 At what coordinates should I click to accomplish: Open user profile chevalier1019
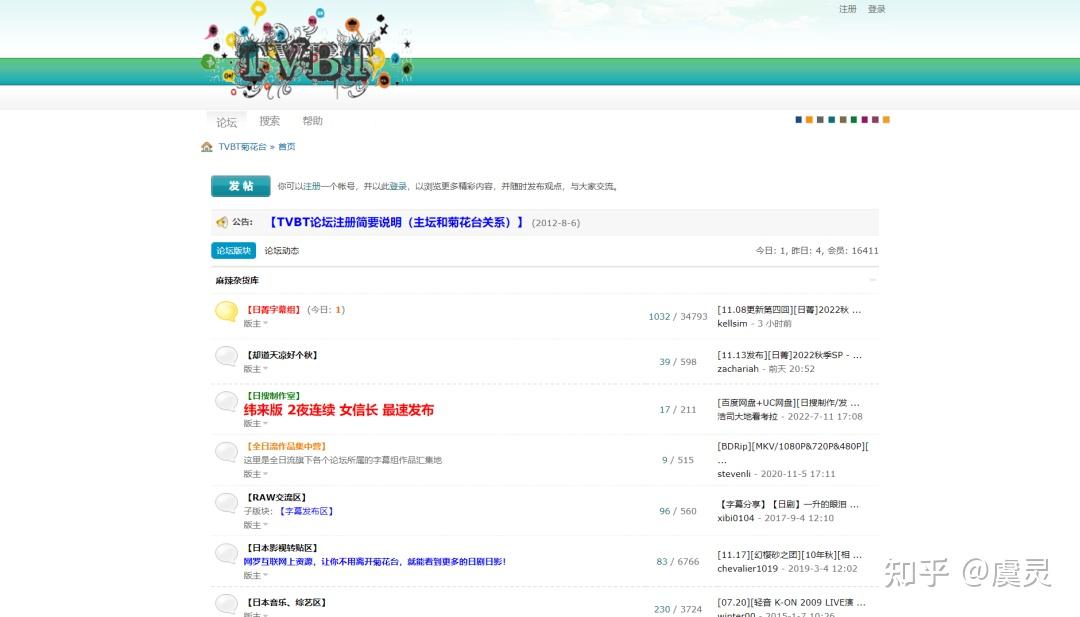tap(747, 569)
